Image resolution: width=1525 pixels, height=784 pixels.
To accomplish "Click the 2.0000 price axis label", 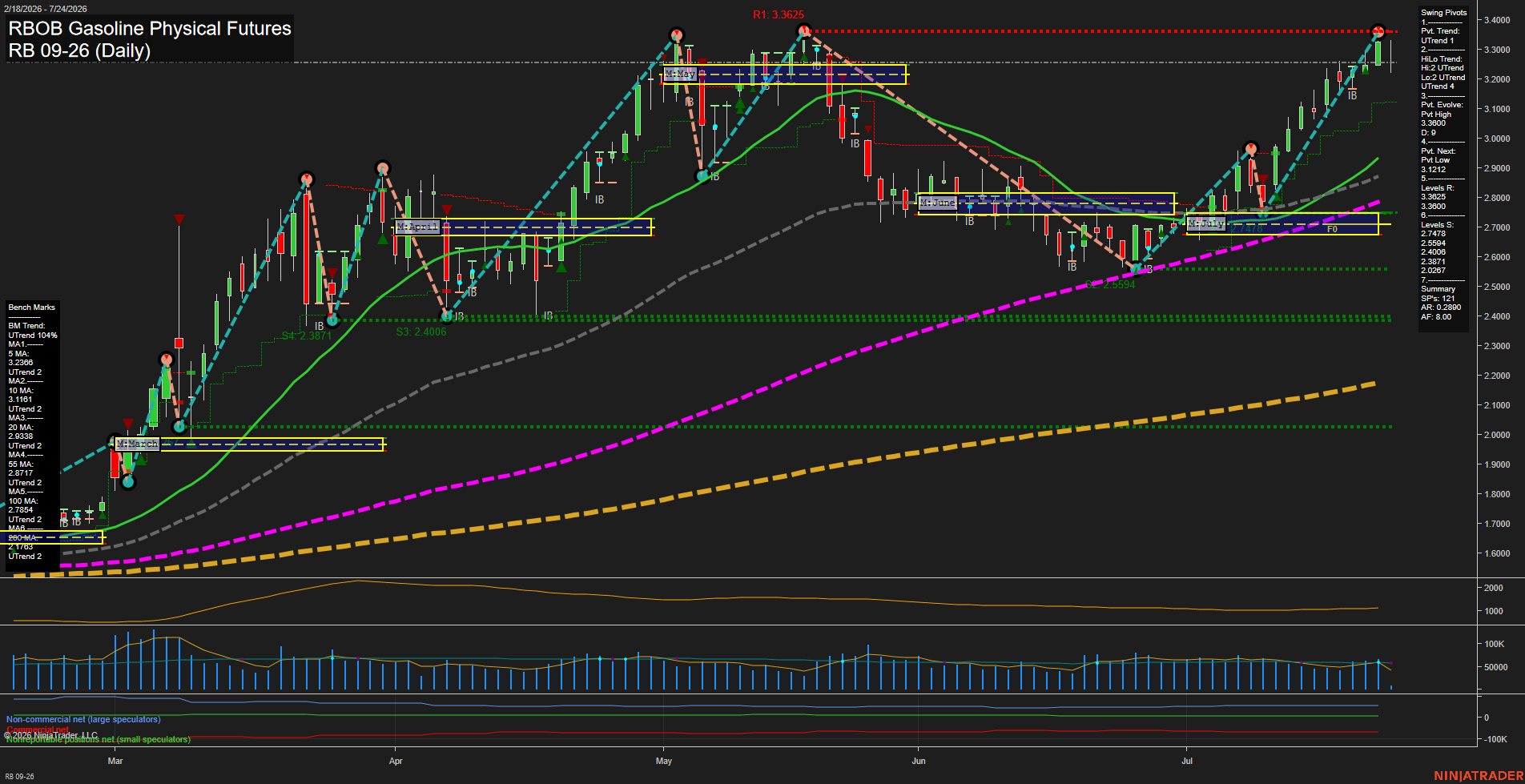I will click(x=1497, y=435).
